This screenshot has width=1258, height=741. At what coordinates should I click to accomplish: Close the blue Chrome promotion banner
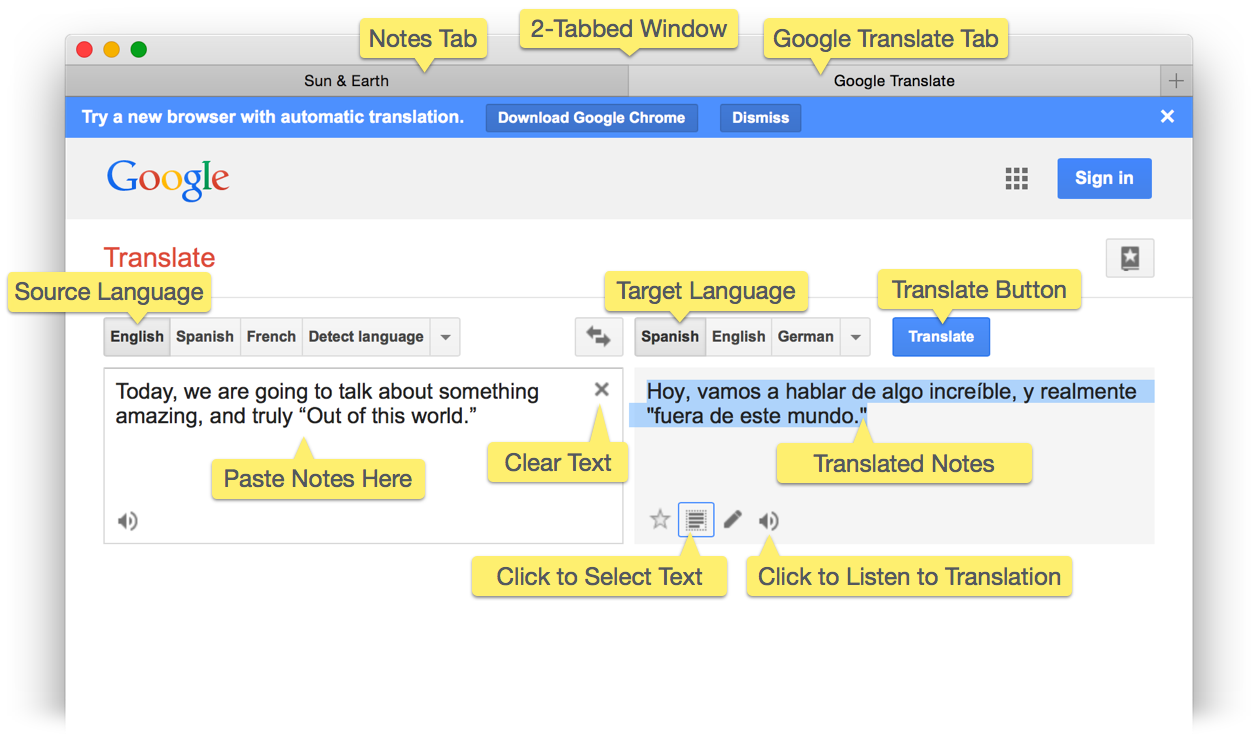[x=1167, y=117]
